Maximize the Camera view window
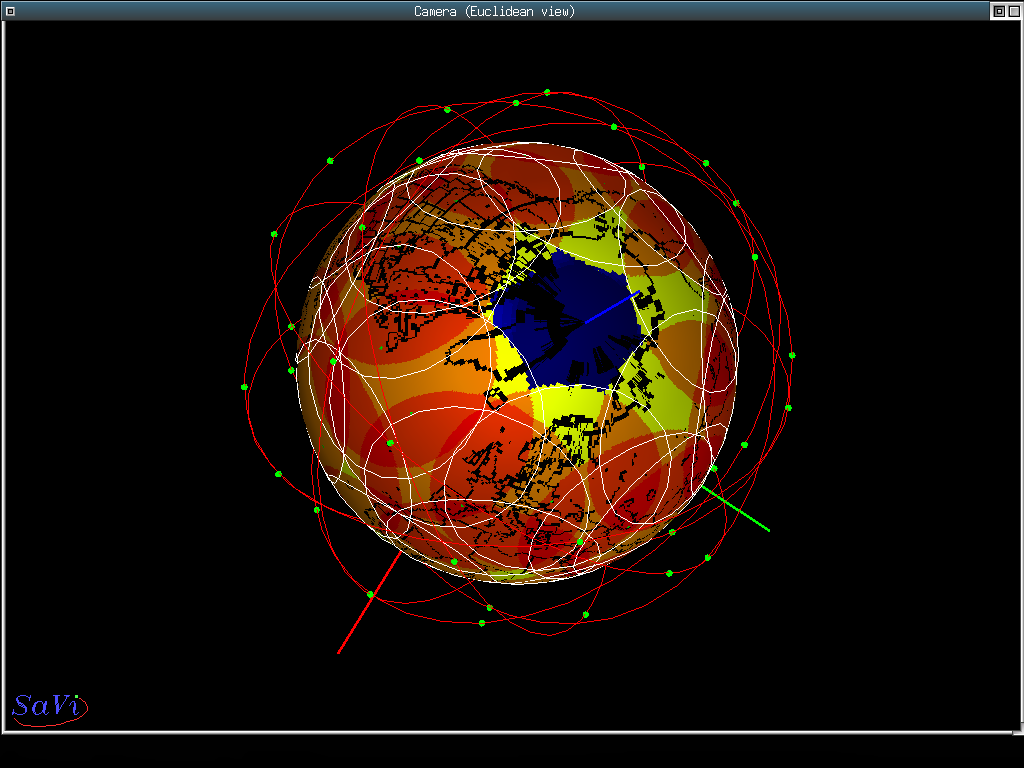Image resolution: width=1024 pixels, height=768 pixels. point(1012,11)
